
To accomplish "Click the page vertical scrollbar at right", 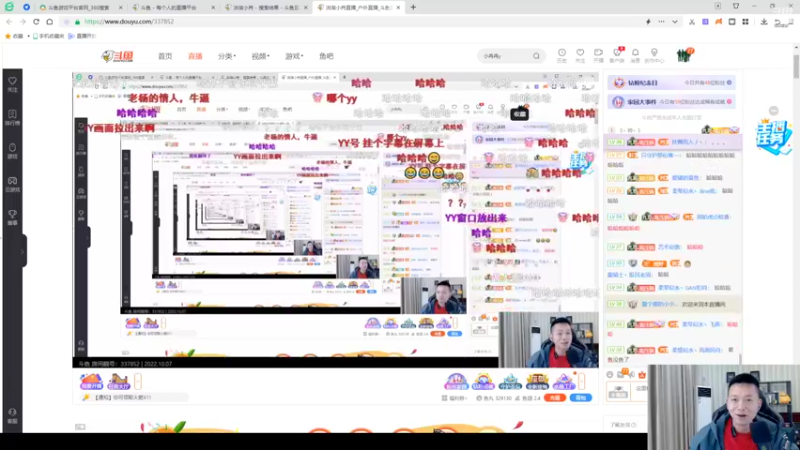I will pyautogui.click(x=796, y=66).
